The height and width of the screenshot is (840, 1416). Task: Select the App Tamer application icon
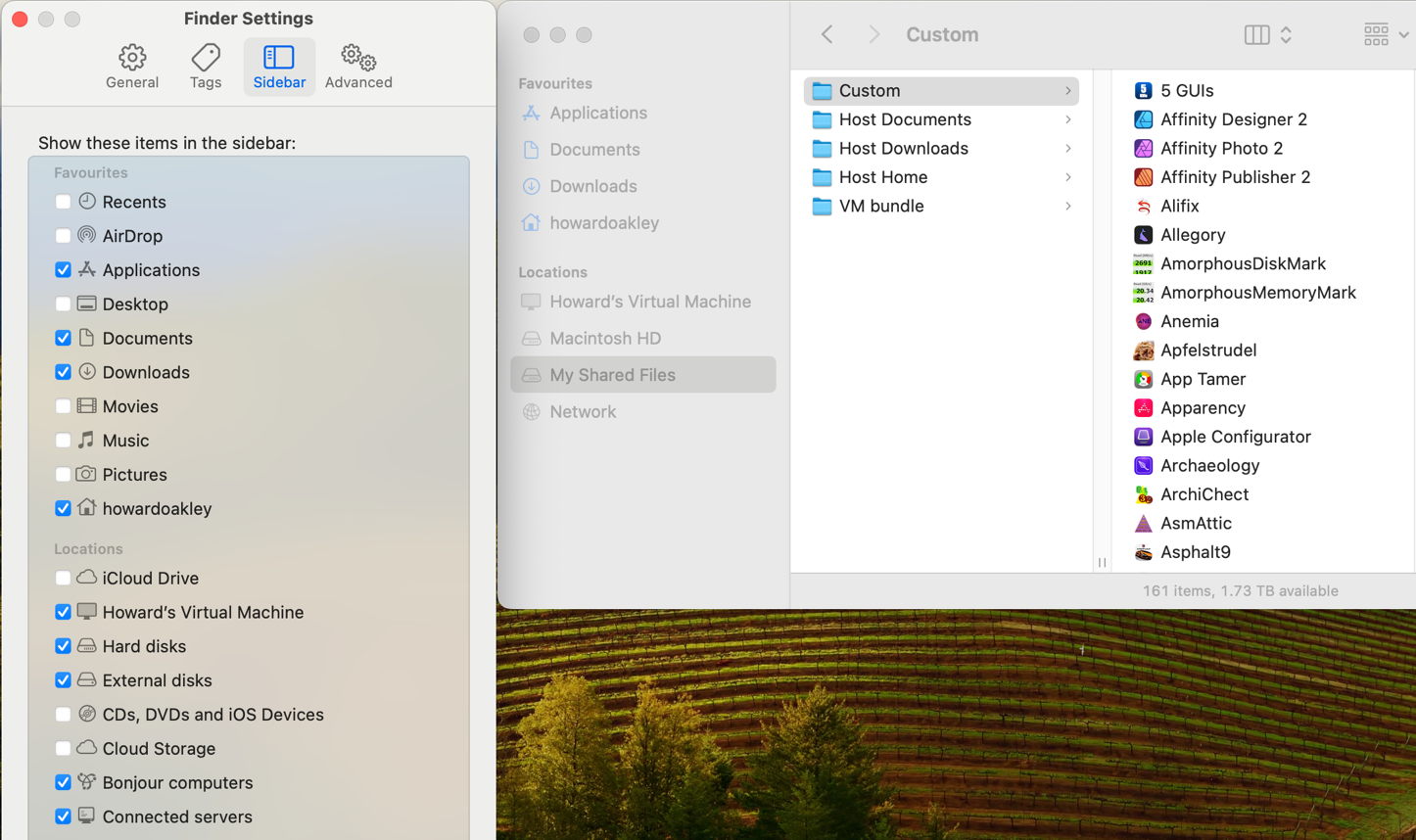click(x=1142, y=379)
